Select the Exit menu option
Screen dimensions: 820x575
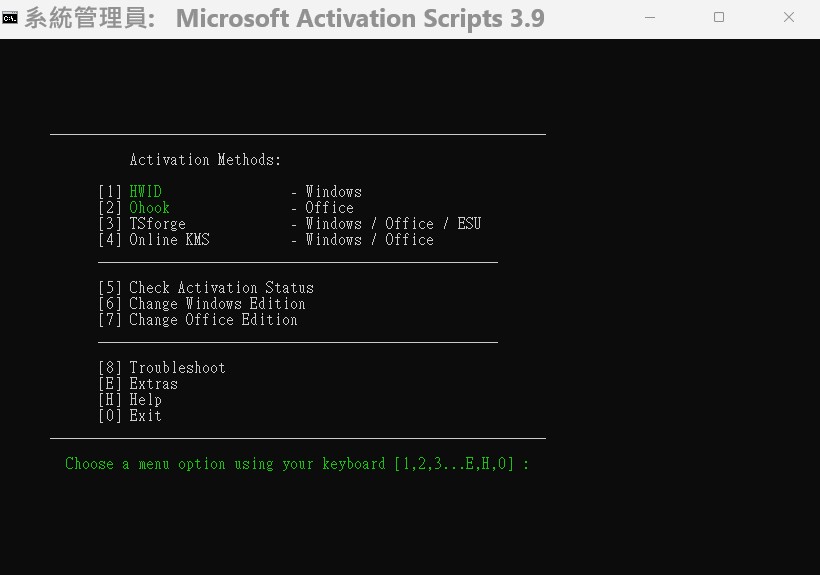pyautogui.click(x=145, y=416)
